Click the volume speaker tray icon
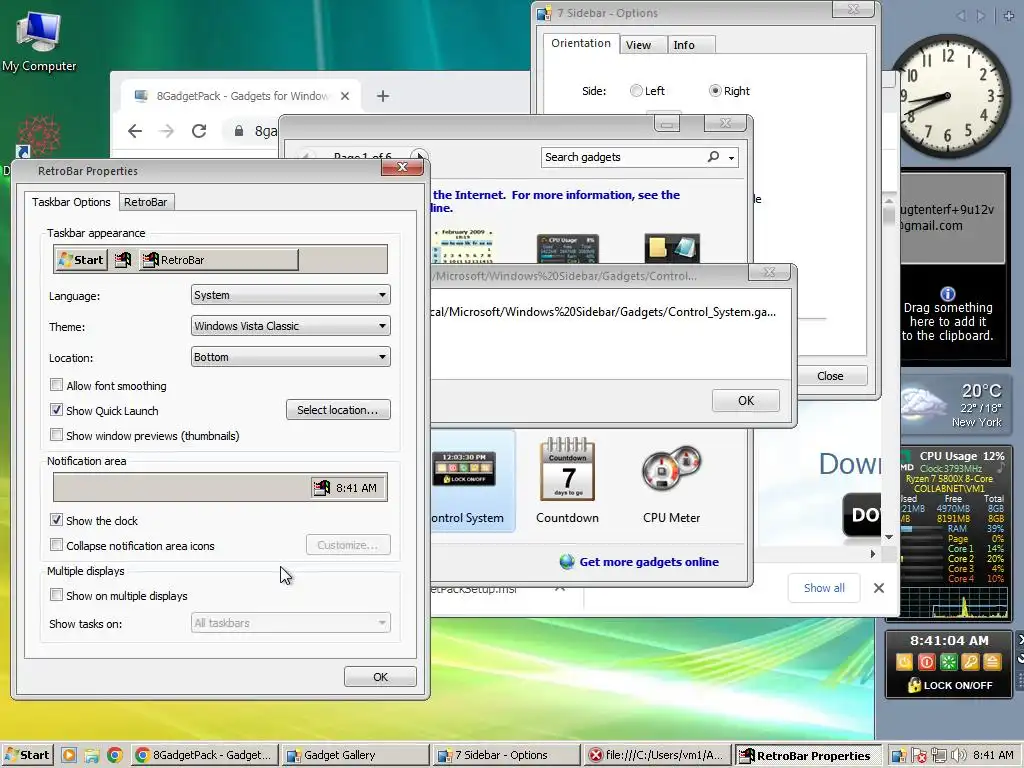This screenshot has width=1024, height=768. (x=959, y=756)
